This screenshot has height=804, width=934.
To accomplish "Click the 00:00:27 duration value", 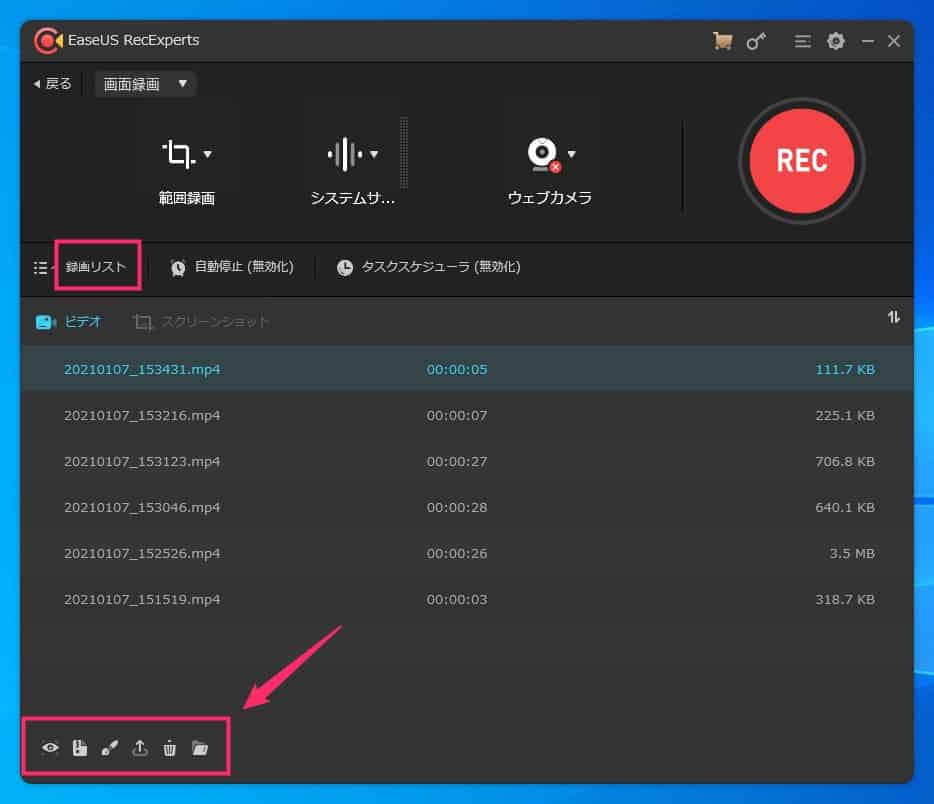I will [457, 462].
